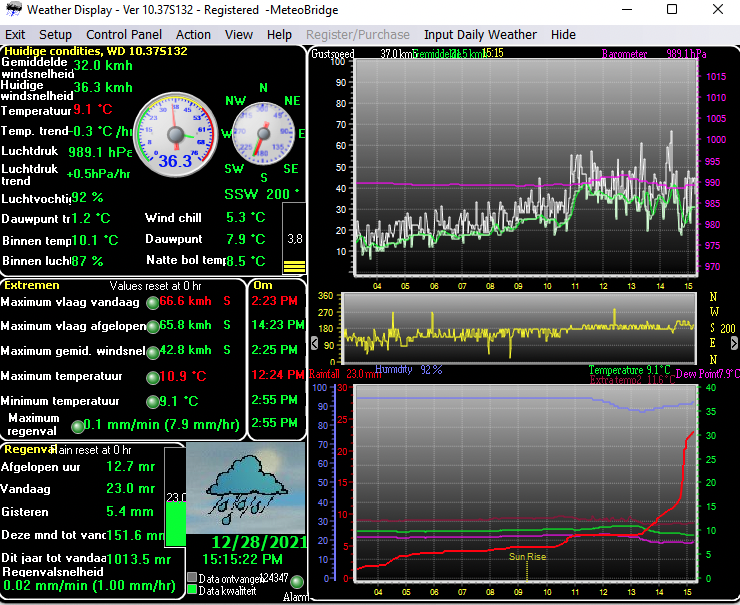Click the green Alarm indicator light
The width and height of the screenshot is (740, 605).
pos(297,581)
